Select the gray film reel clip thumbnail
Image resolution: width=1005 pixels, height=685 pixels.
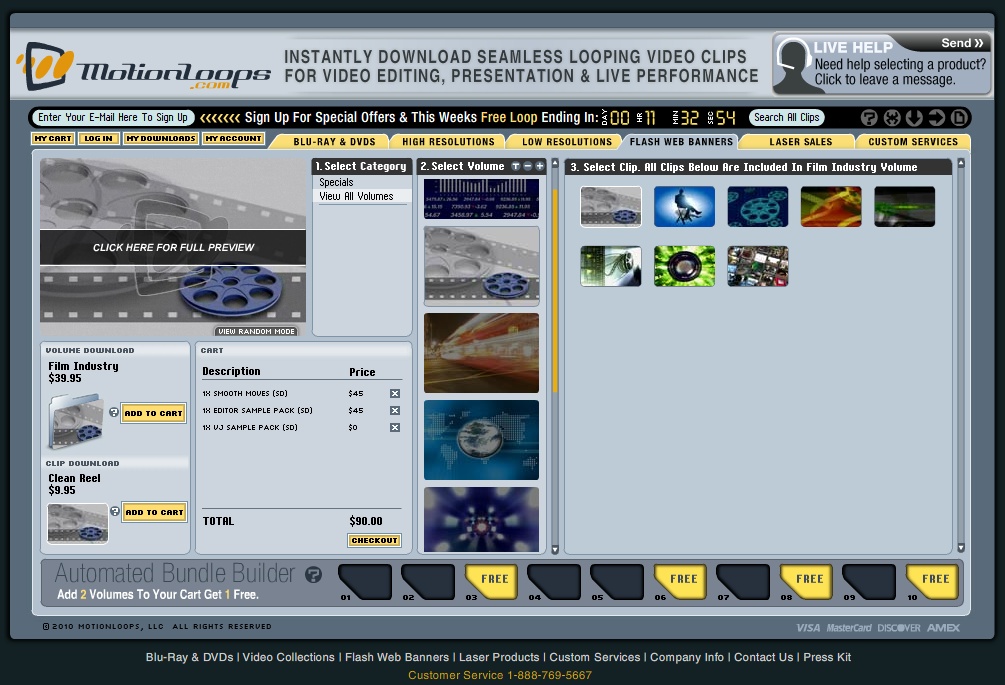point(611,206)
